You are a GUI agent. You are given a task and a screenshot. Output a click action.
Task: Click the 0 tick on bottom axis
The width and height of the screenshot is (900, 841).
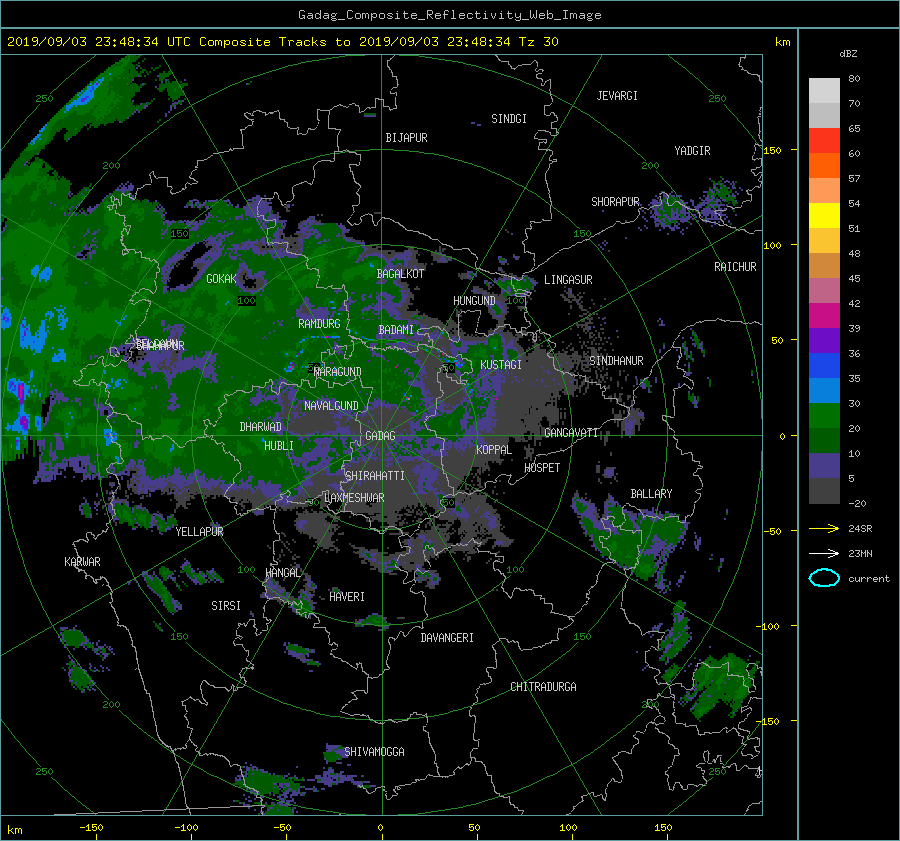(380, 828)
